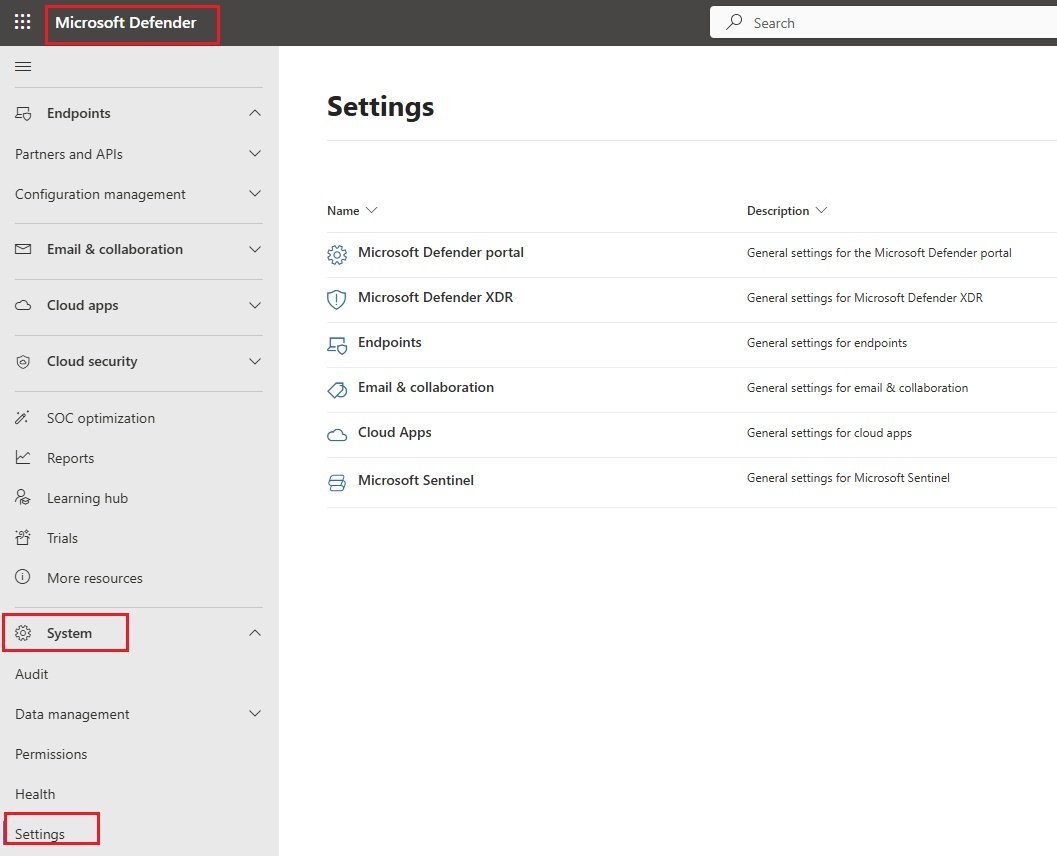The width and height of the screenshot is (1057, 856).
Task: Click the Microsoft Defender XDR shield icon
Action: coord(336,299)
